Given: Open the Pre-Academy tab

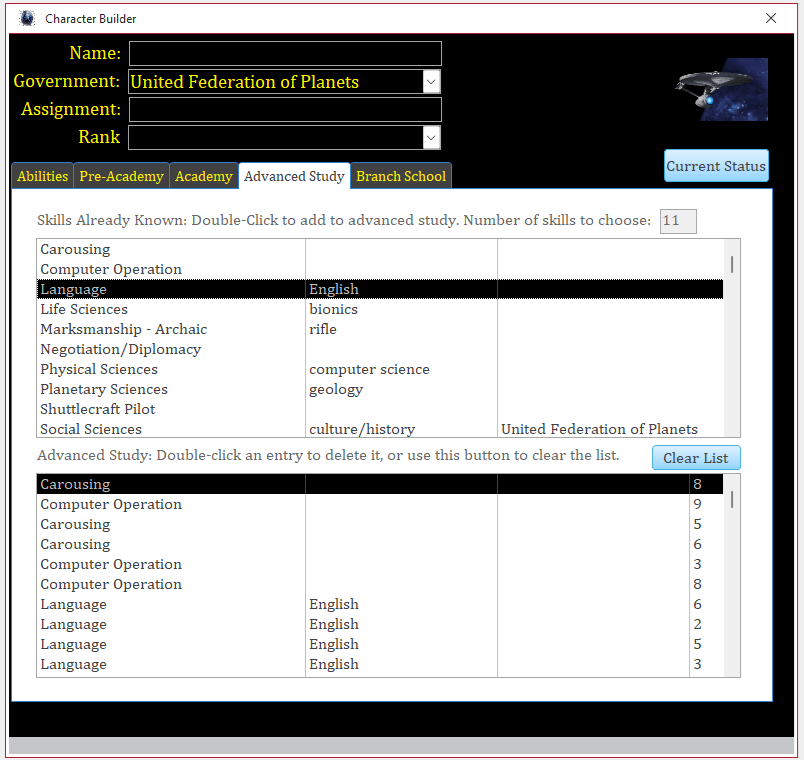Looking at the screenshot, I should (x=121, y=176).
